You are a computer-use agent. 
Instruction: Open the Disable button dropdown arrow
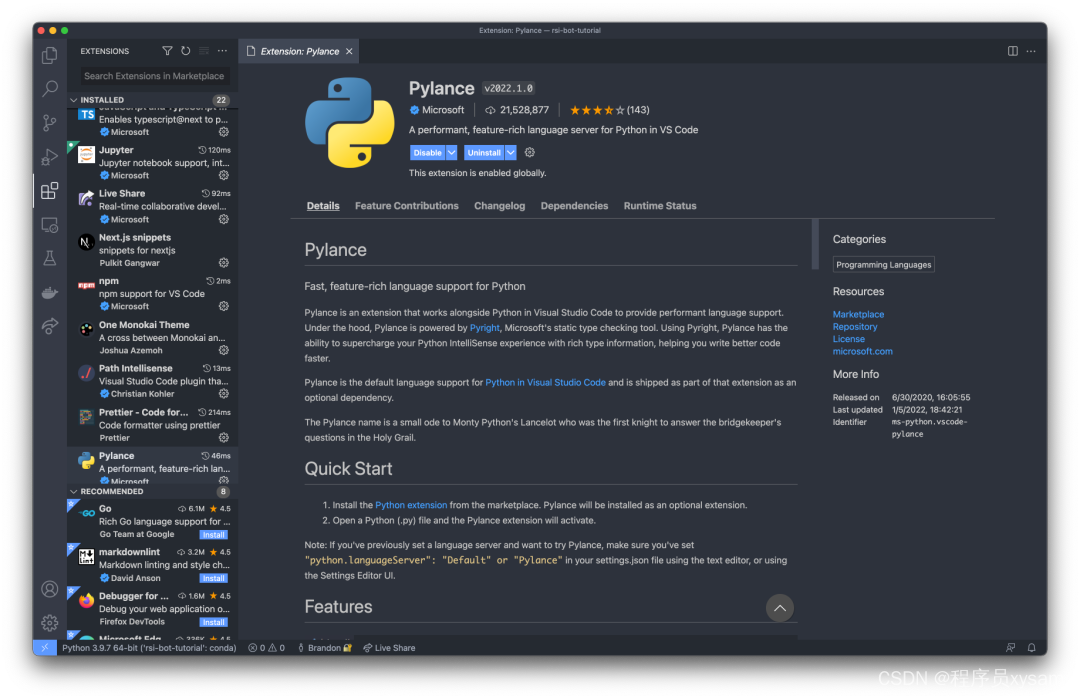click(x=452, y=153)
